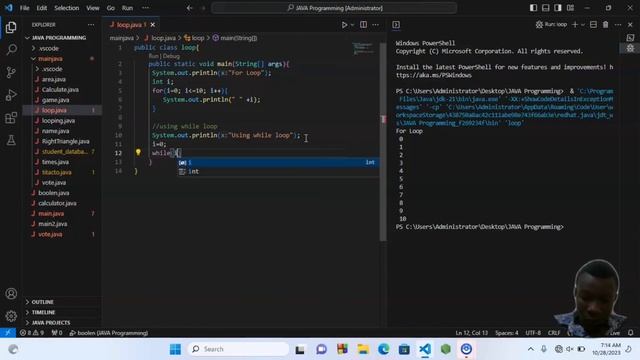Viewport: 640px width, 360px height.
Task: Open editor More Actions ellipsis
Action: click(376, 24)
